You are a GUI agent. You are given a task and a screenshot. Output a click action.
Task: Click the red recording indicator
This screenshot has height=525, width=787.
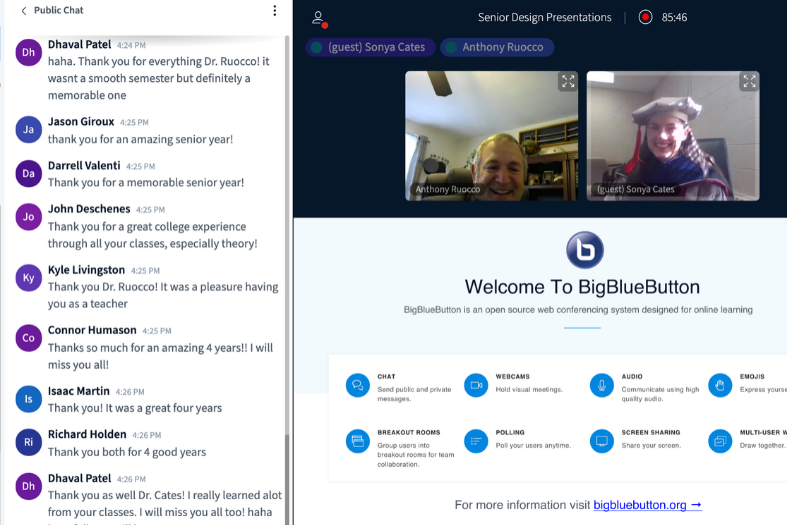(x=645, y=17)
